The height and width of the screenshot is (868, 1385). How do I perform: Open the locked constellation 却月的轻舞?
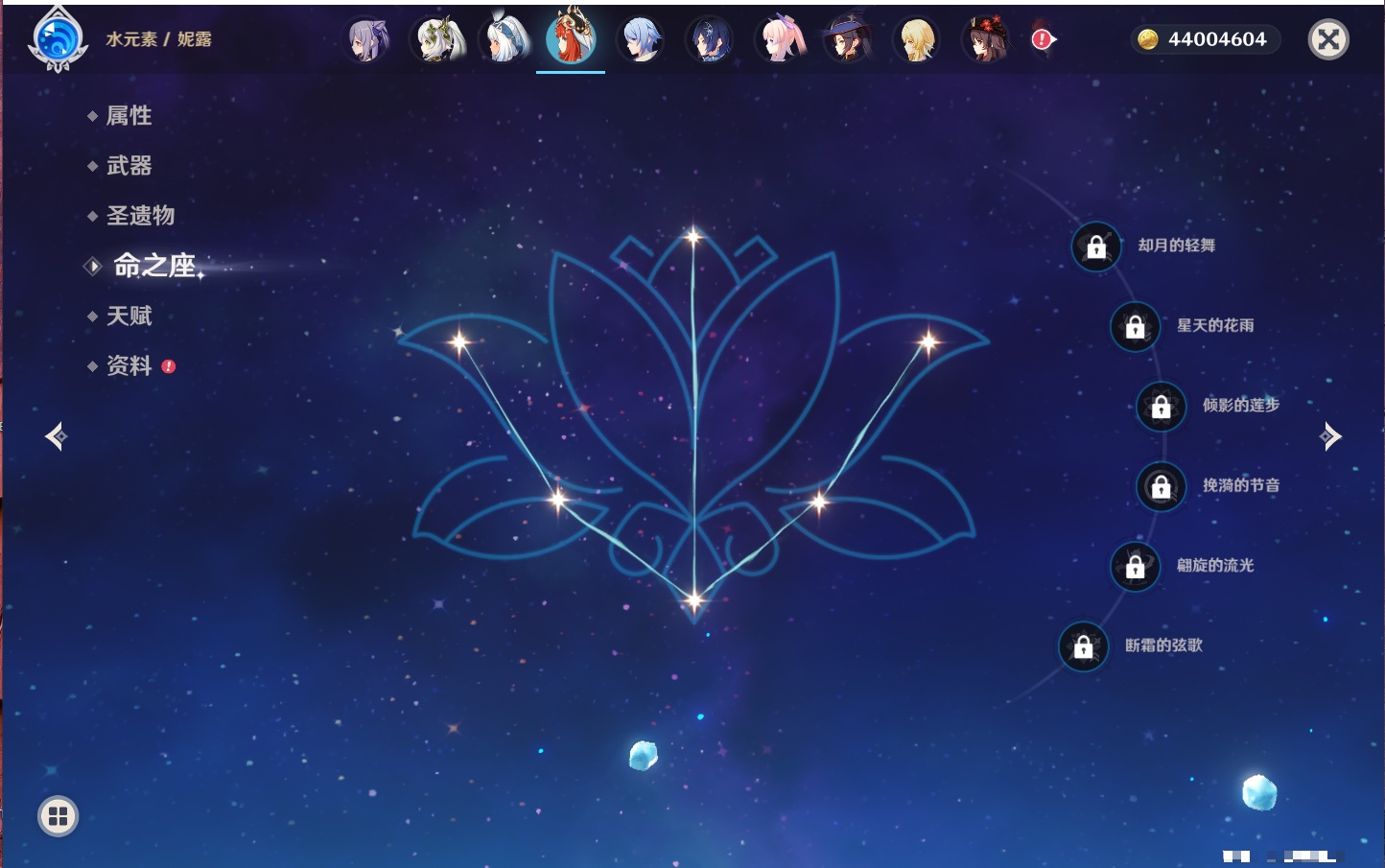coord(1096,246)
